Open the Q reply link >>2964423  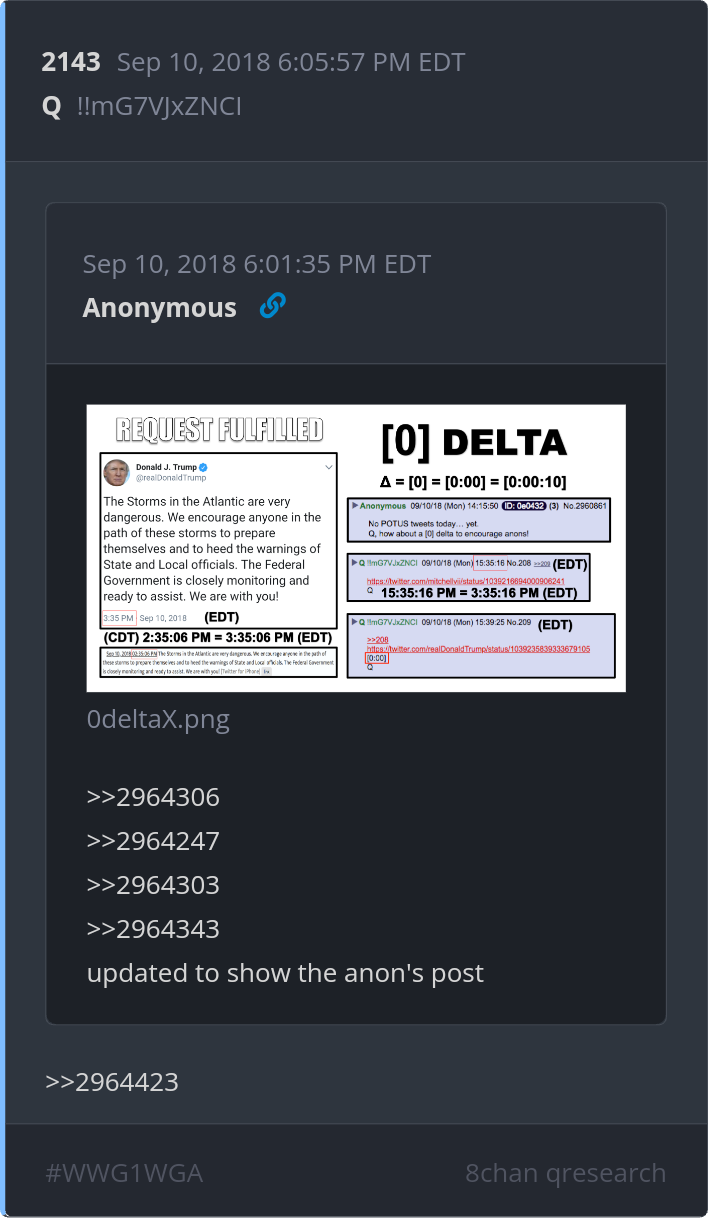[112, 1081]
